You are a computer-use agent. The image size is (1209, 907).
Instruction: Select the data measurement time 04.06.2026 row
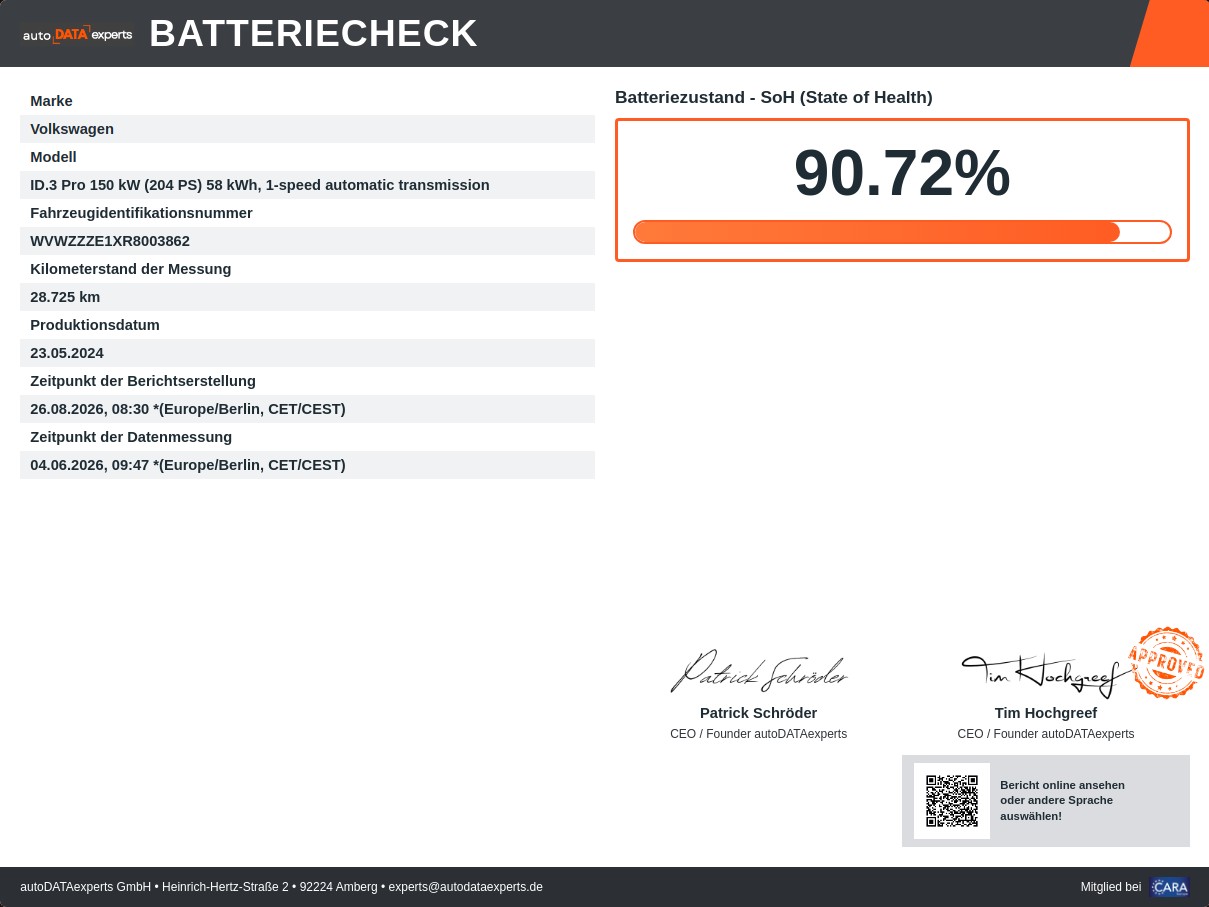pyautogui.click(x=307, y=465)
